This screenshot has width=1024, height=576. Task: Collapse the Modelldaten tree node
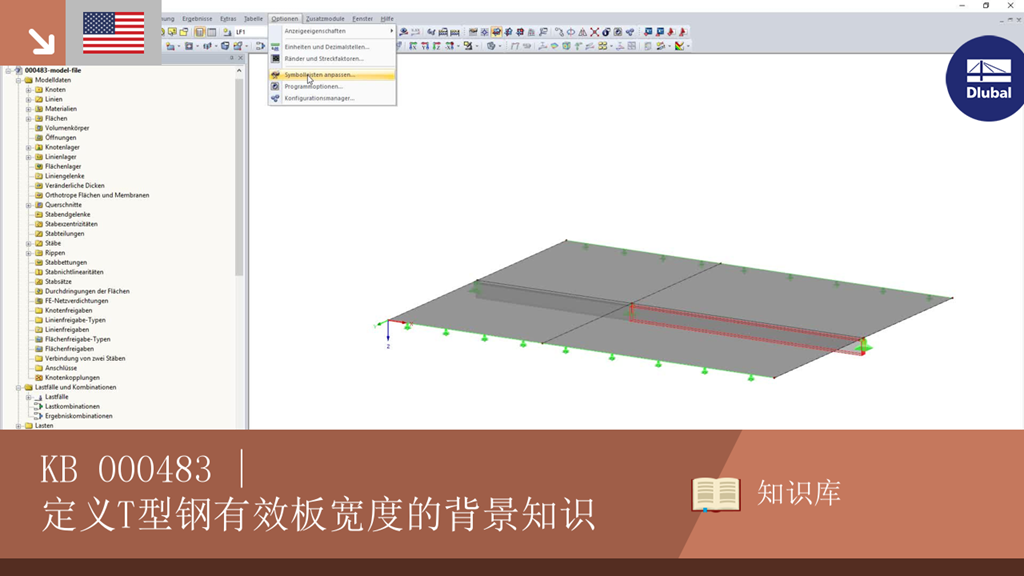click(19, 80)
